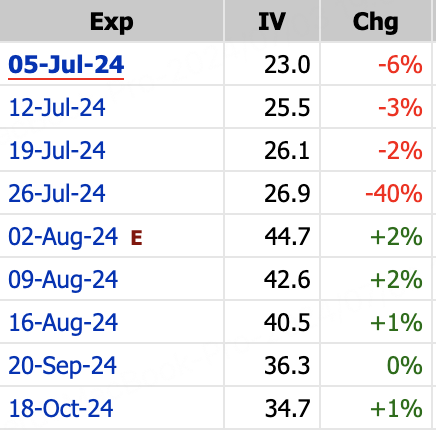Viewport: 436px width, 430px height.
Task: Open the 18-Oct-24 expiration link
Action: 61,409
